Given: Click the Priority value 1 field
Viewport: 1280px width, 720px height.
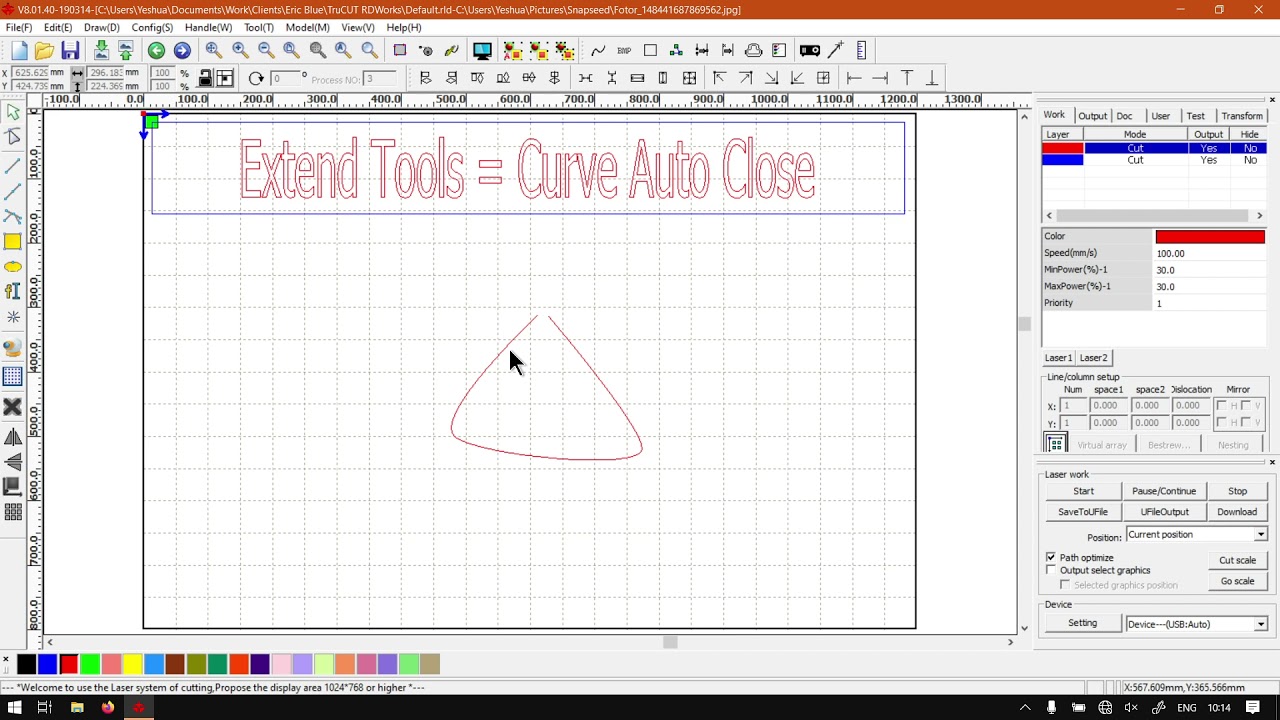Looking at the screenshot, I should (x=1210, y=303).
